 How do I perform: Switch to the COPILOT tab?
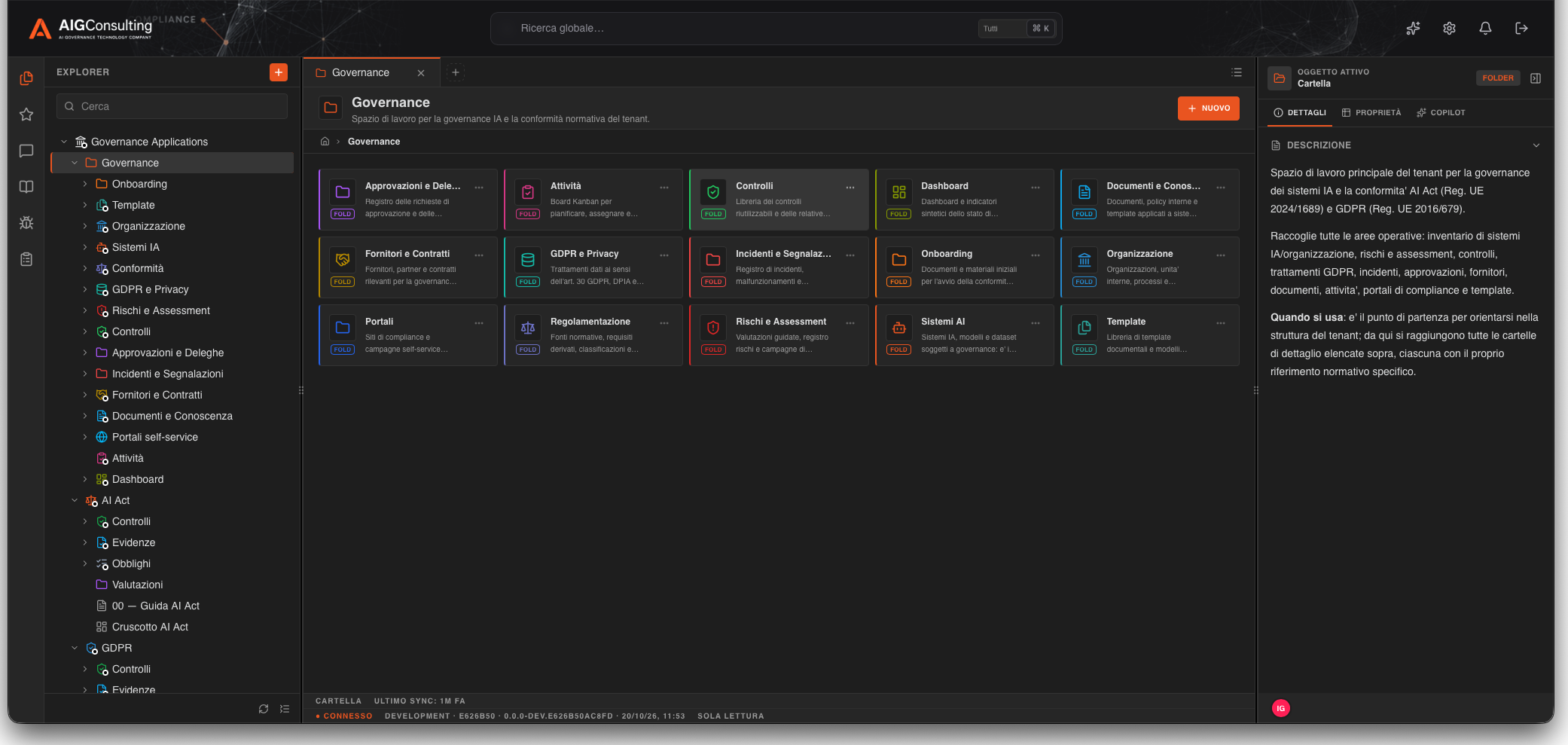coord(1441,113)
